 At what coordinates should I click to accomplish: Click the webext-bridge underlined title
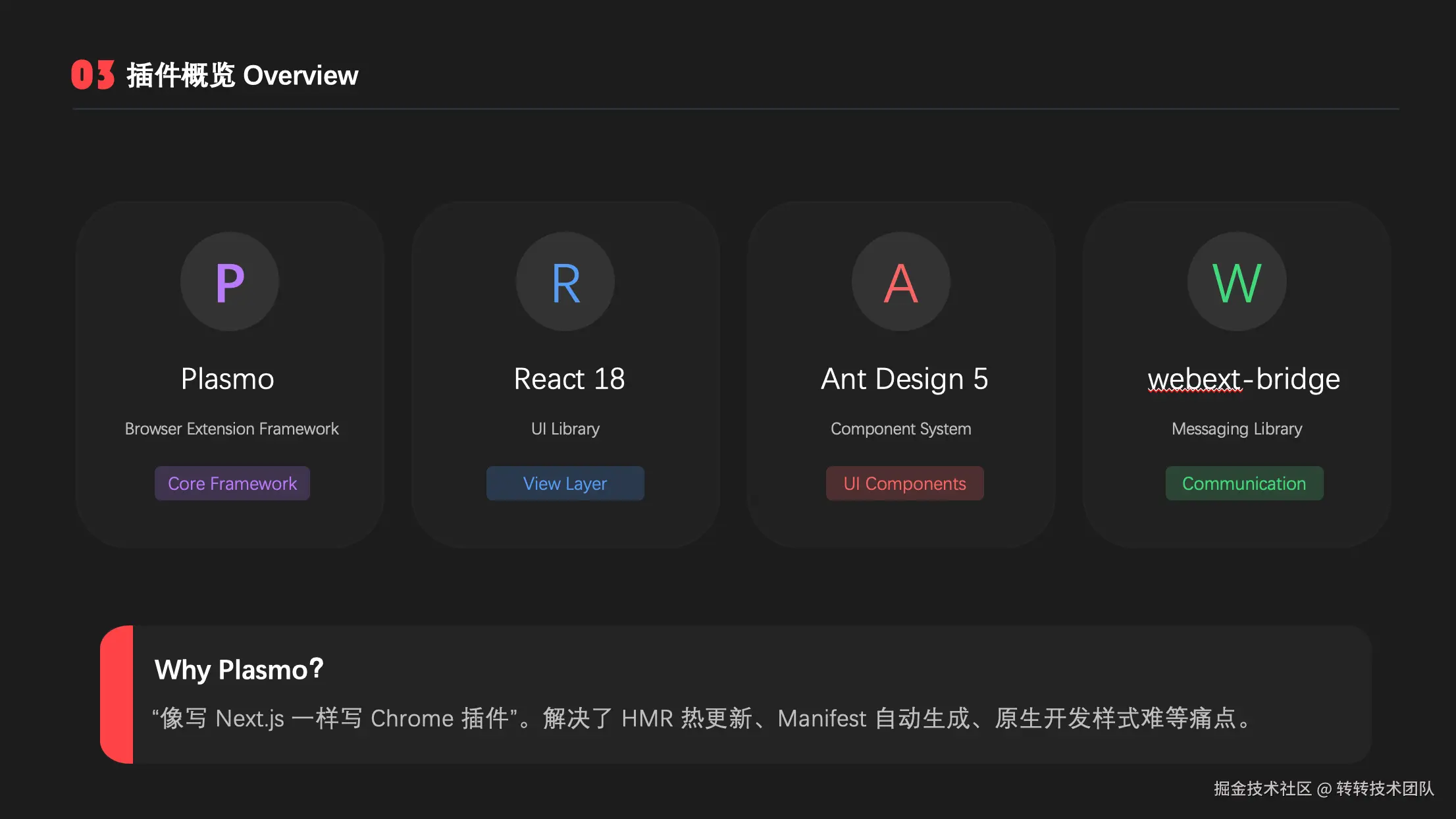click(1243, 379)
